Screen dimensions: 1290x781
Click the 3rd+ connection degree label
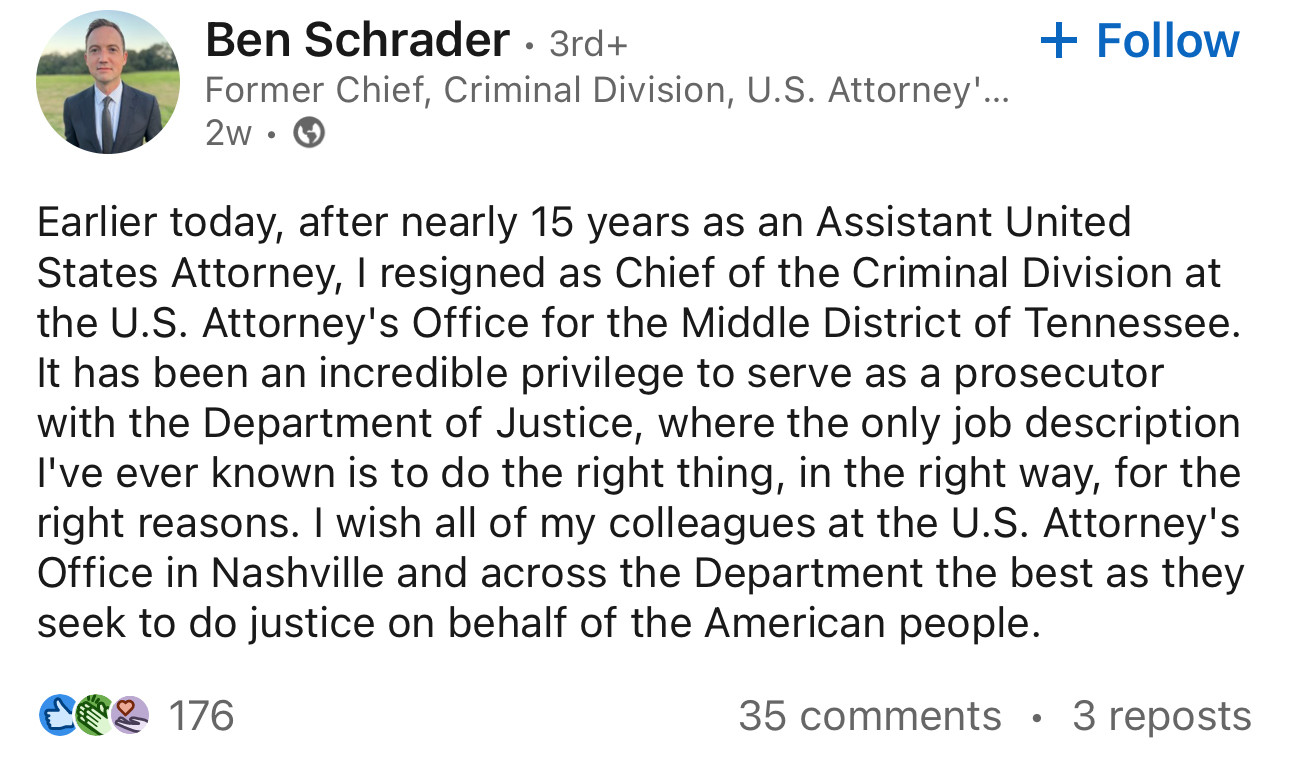pyautogui.click(x=589, y=44)
